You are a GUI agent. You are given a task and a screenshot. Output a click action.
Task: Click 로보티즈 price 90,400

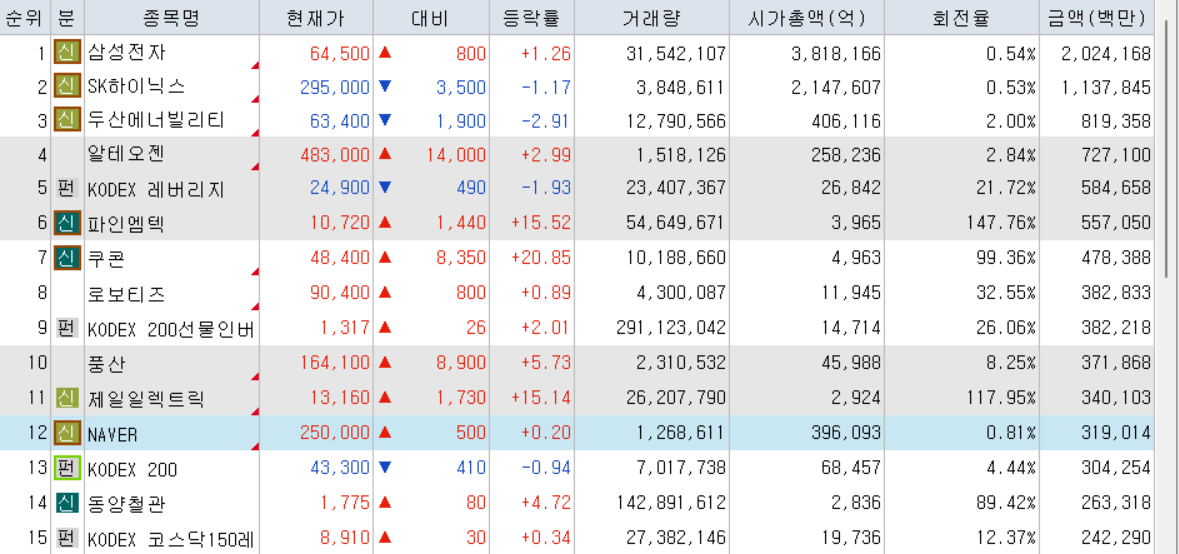(340, 294)
